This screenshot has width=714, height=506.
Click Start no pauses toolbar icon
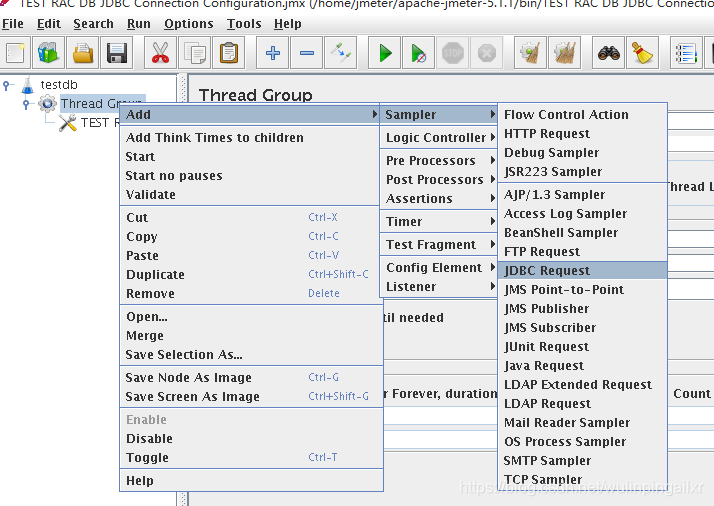[x=418, y=53]
